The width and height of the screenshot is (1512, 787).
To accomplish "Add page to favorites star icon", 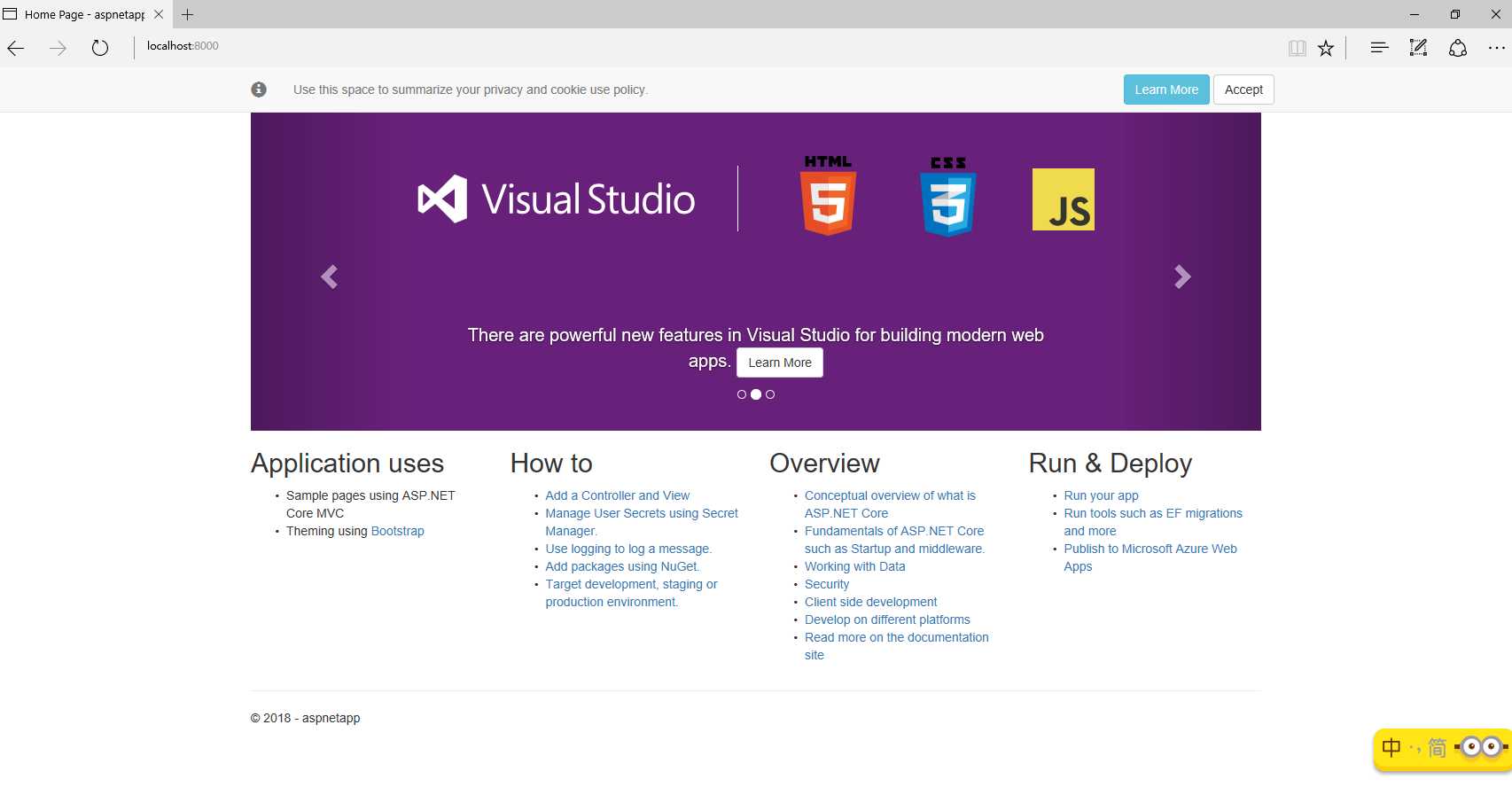I will click(1326, 48).
